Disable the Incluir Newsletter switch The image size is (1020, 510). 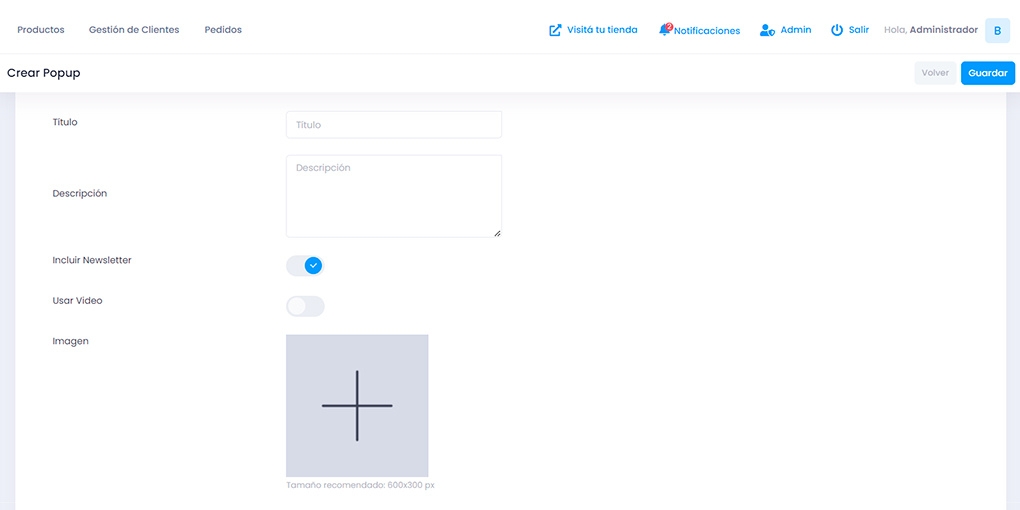[x=305, y=265]
